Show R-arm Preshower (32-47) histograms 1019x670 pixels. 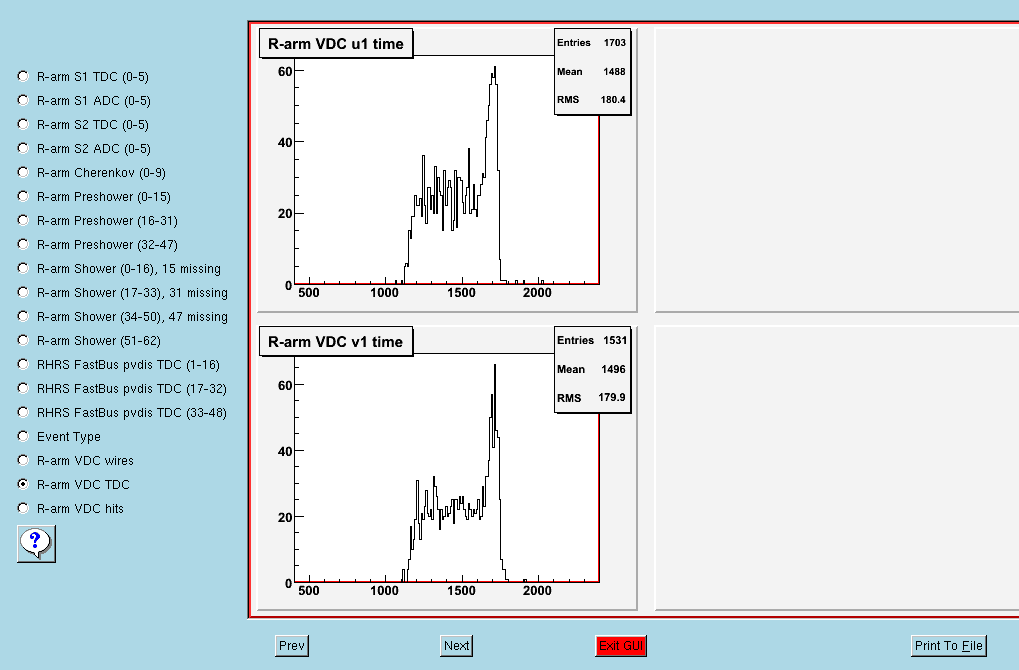pyautogui.click(x=23, y=245)
